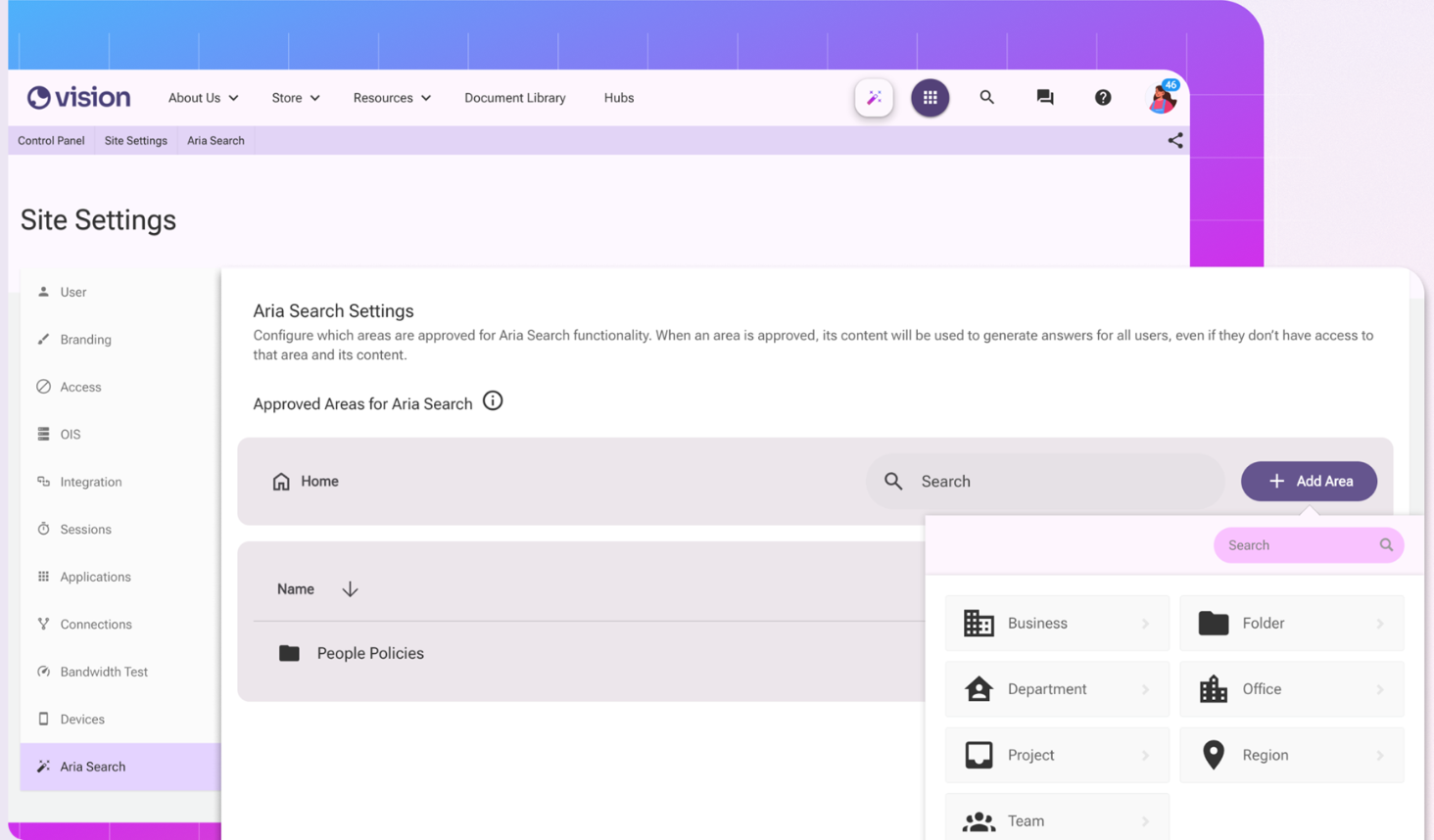Click the Office building icon
The height and width of the screenshot is (840, 1434).
pos(1214,689)
